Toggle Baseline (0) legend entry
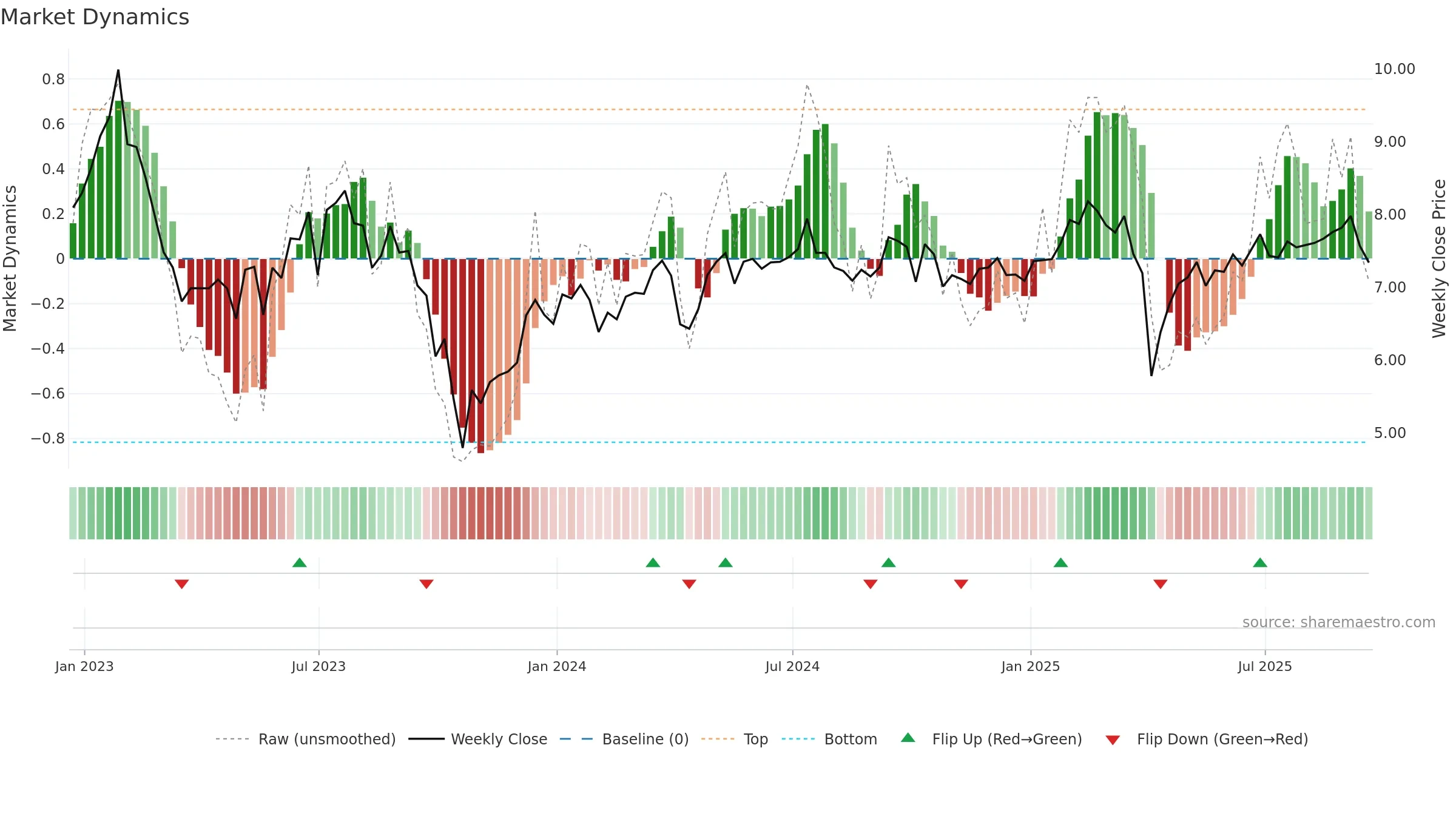 tap(624, 739)
